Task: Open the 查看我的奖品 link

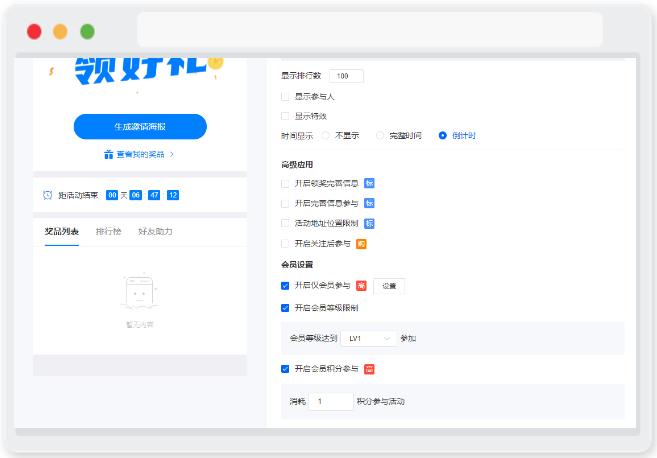Action: (140, 155)
